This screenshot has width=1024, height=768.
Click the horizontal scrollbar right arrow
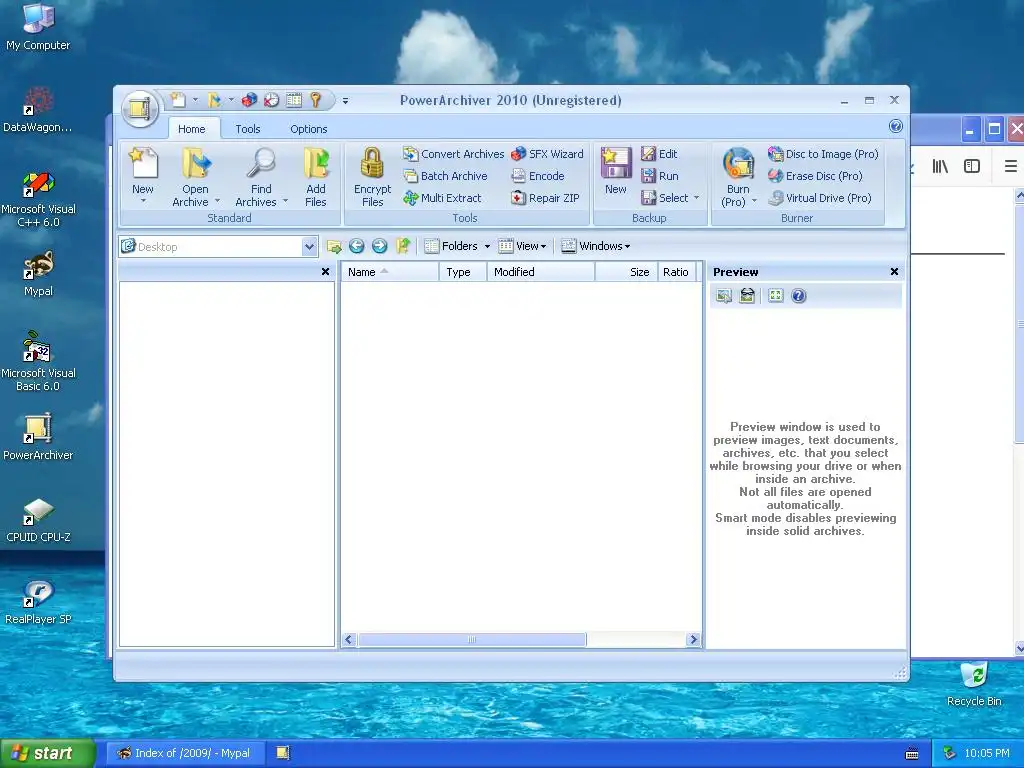tap(694, 639)
